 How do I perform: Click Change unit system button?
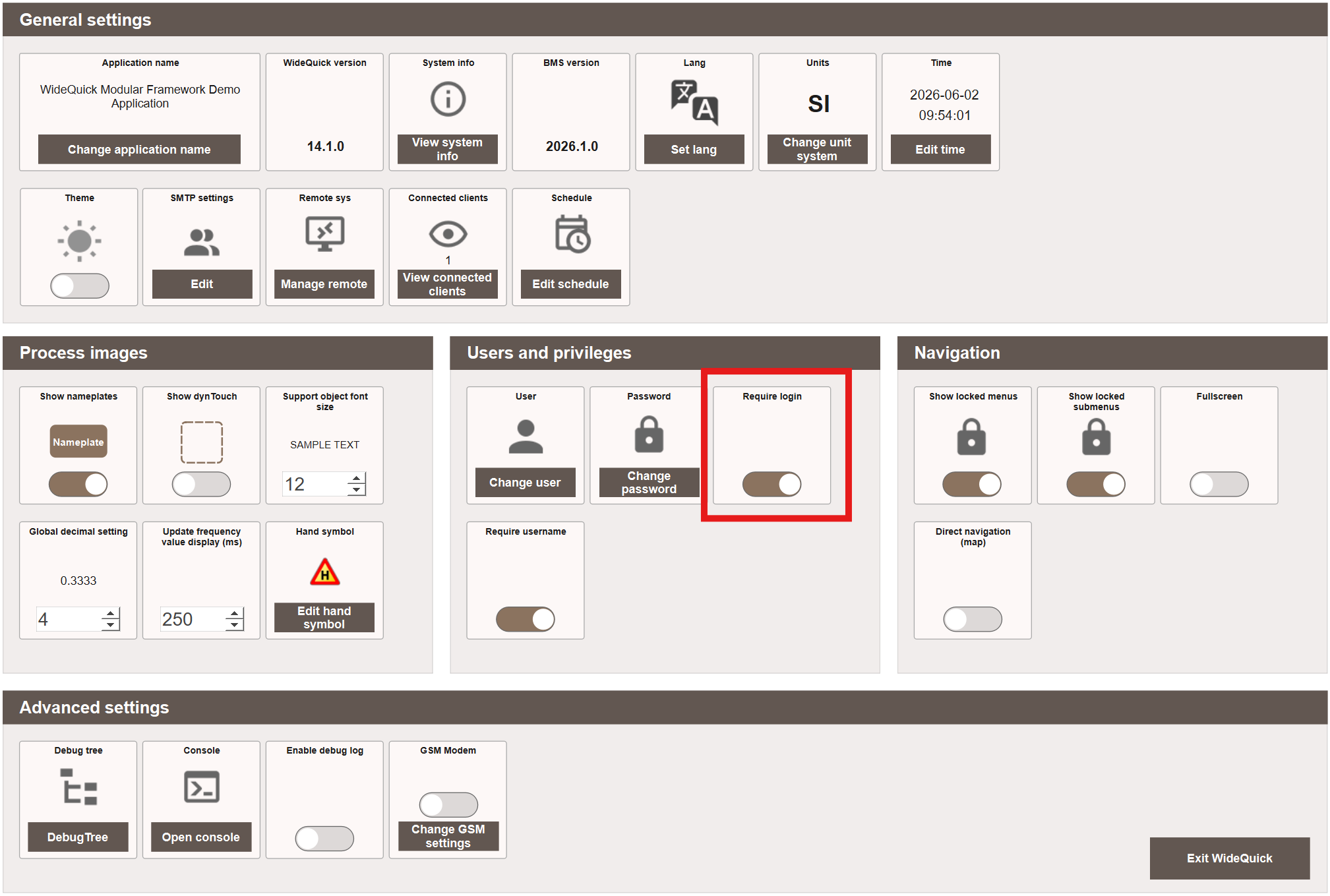tap(818, 150)
